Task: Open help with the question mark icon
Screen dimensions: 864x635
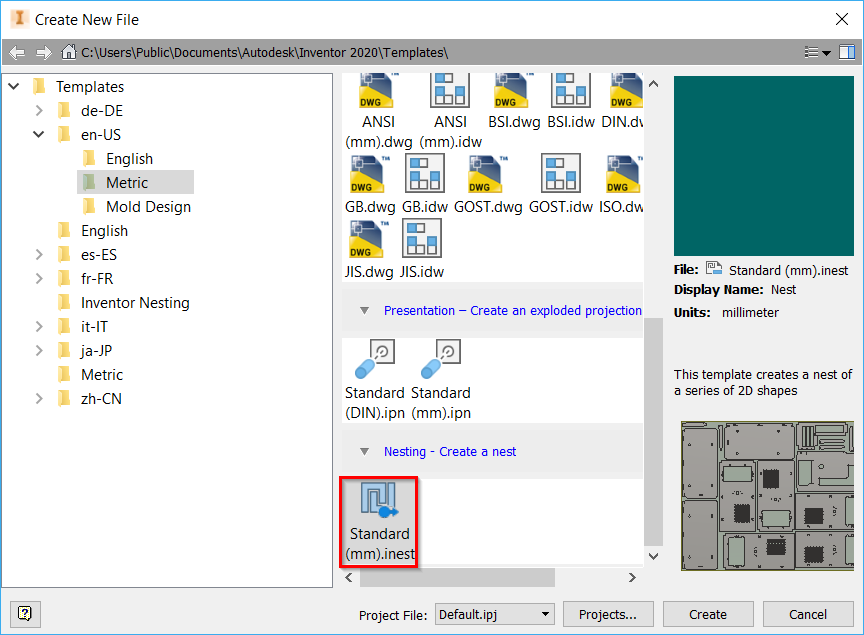Action: [x=25, y=614]
